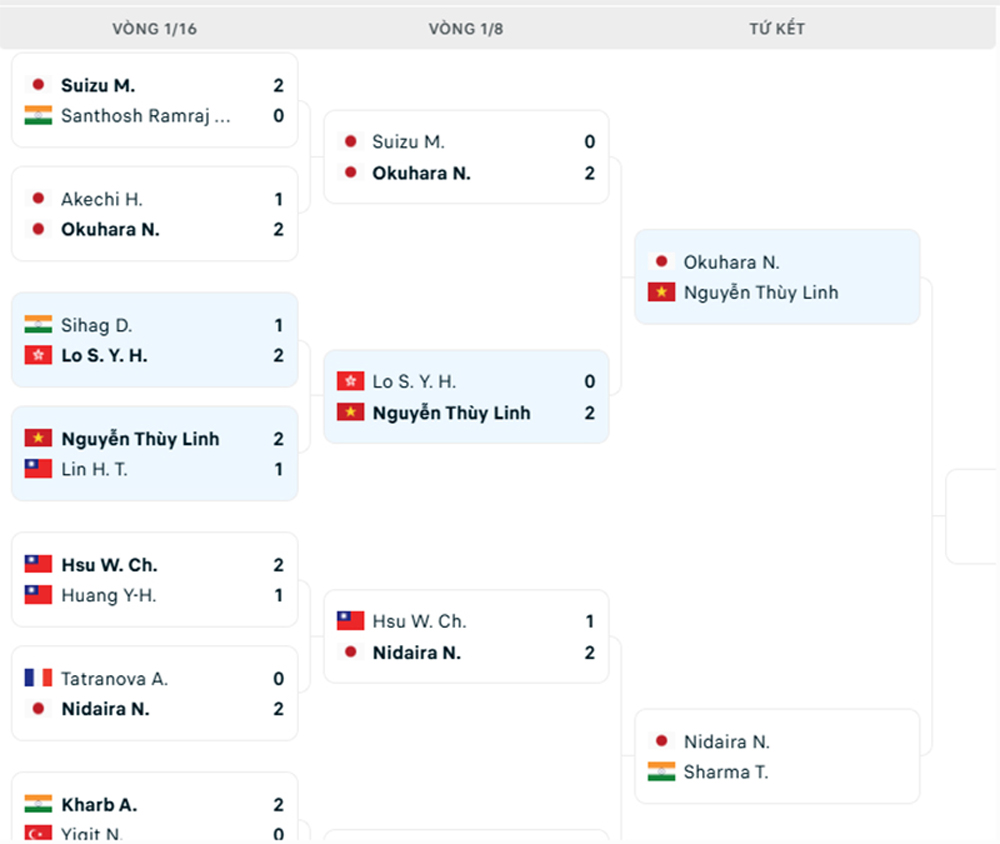Click Suizu M. score 0 in round 1/8

point(589,143)
